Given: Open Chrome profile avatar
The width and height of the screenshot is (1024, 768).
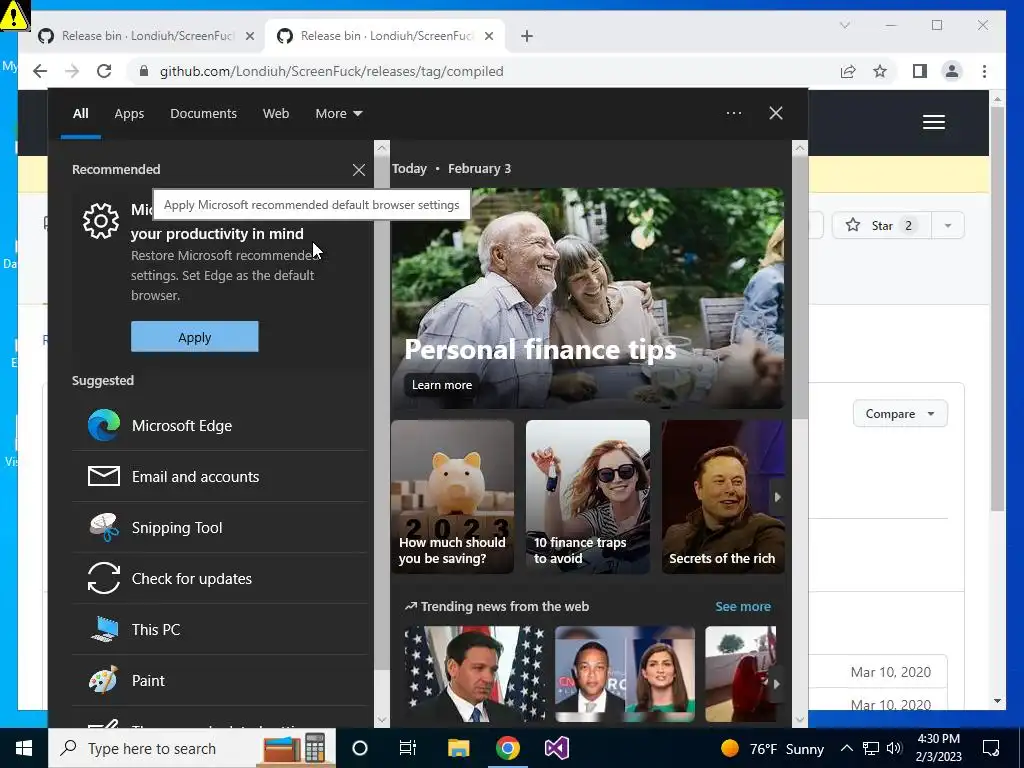Looking at the screenshot, I should click(x=952, y=71).
